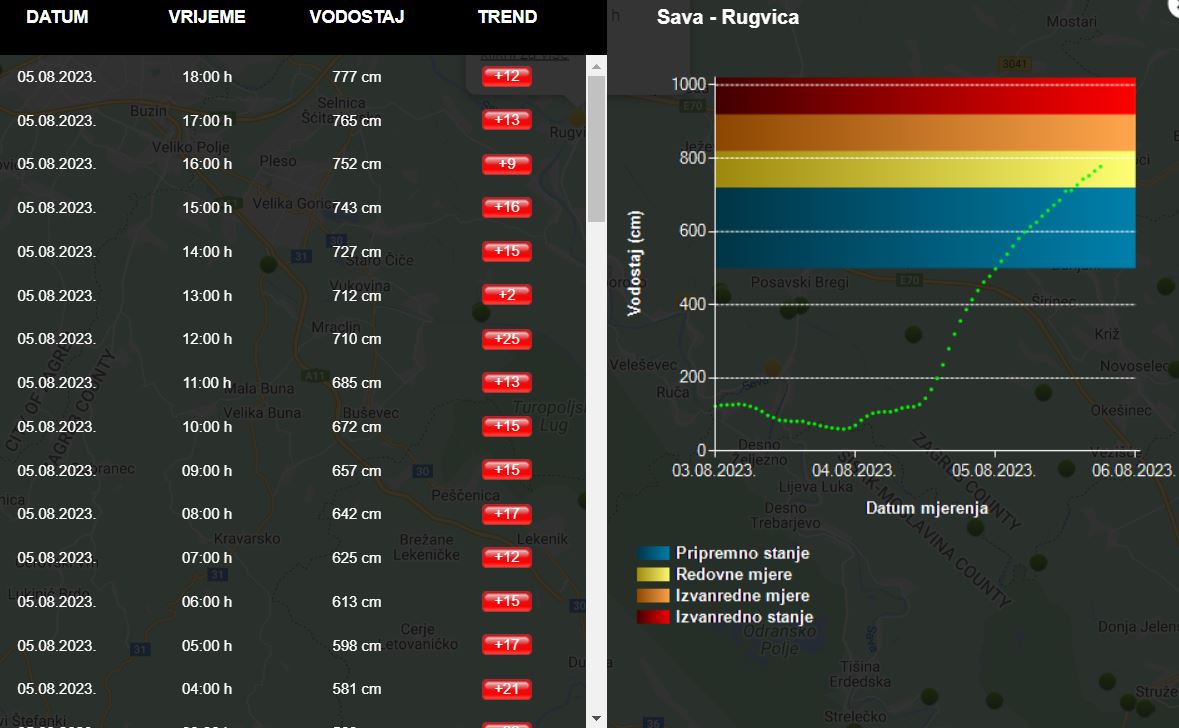Click the 12:00 h time cell

(207, 338)
